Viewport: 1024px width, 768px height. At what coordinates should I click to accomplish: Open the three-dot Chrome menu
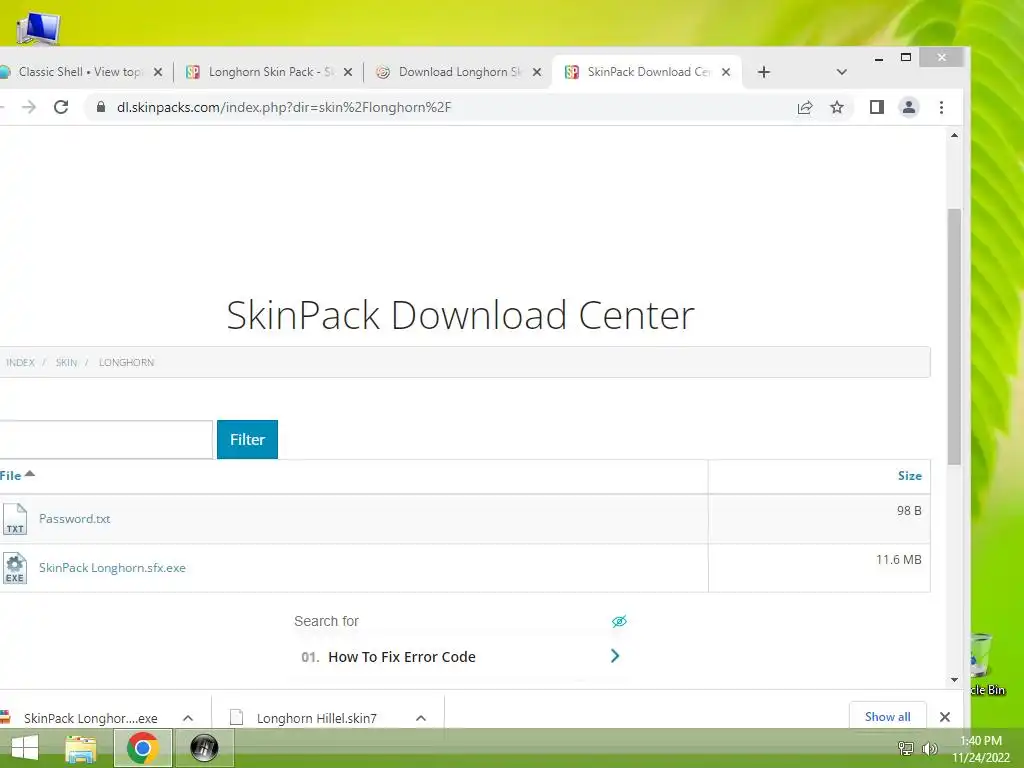[x=941, y=107]
